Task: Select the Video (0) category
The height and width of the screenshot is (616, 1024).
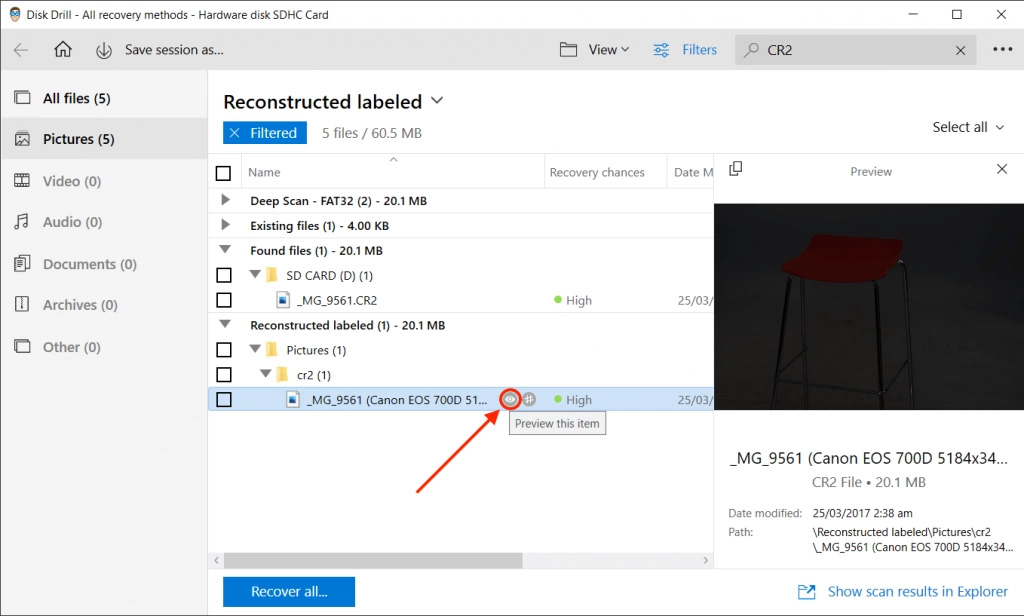Action: pos(104,181)
